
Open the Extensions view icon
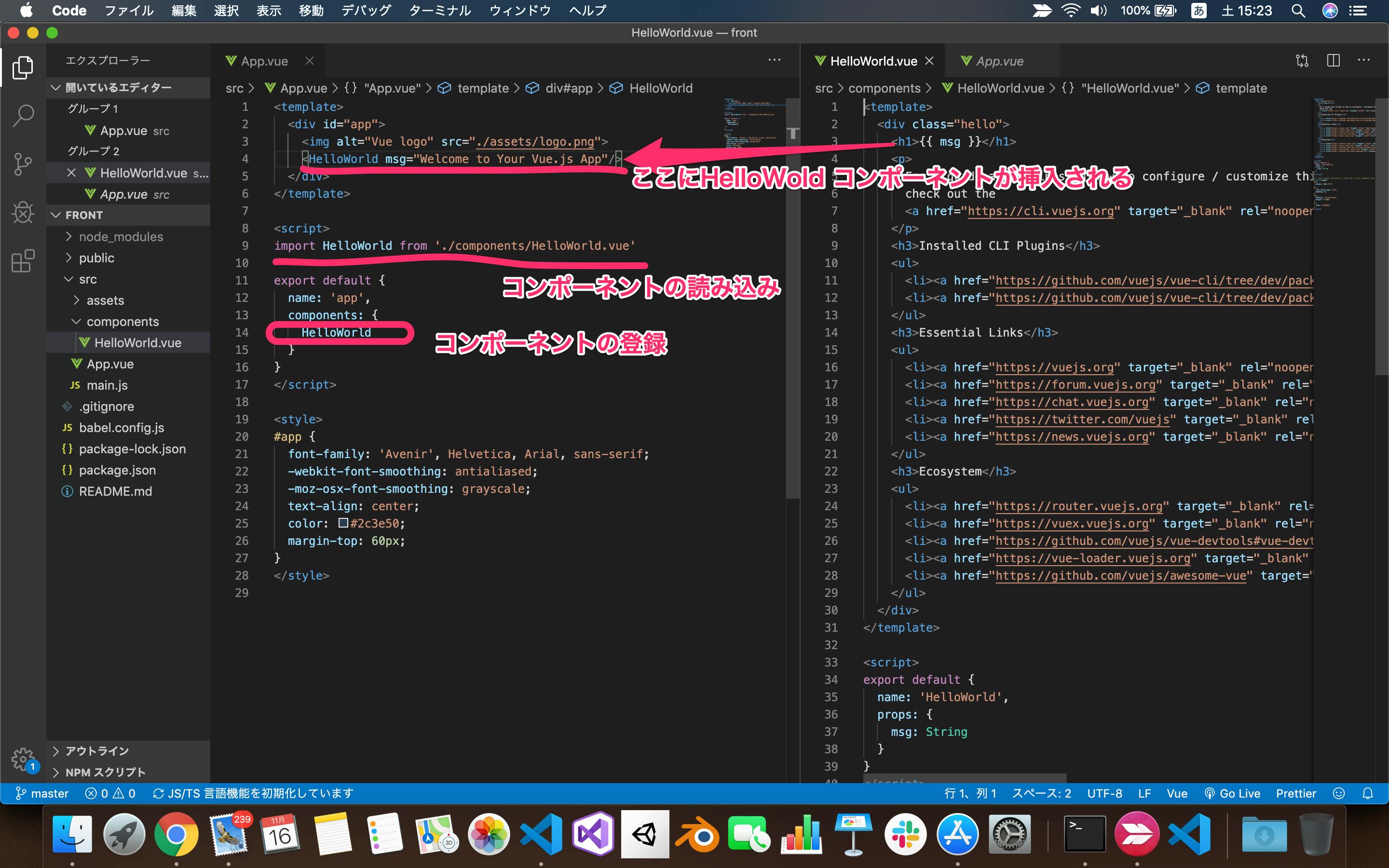(23, 261)
